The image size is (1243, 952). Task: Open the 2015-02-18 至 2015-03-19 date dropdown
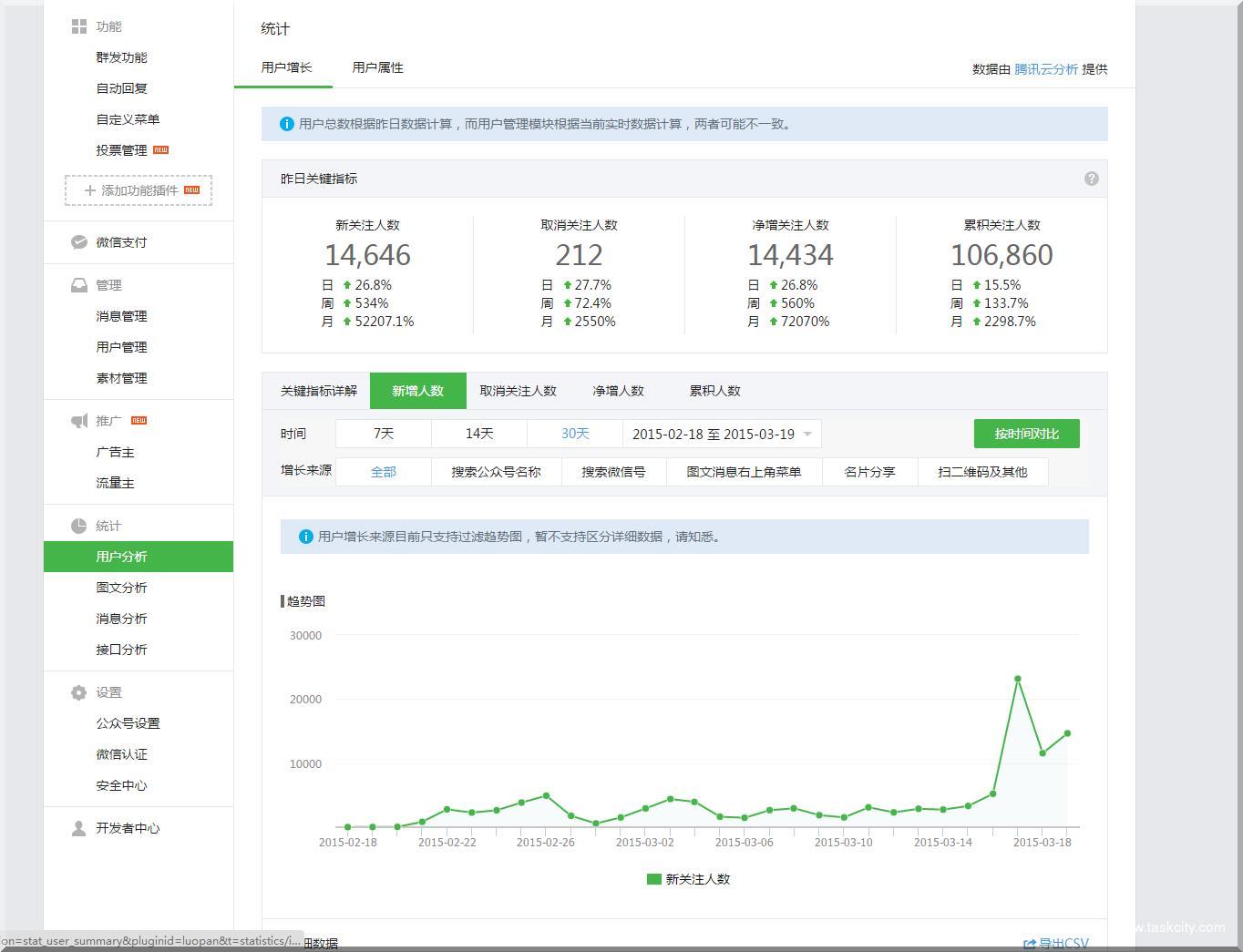722,434
